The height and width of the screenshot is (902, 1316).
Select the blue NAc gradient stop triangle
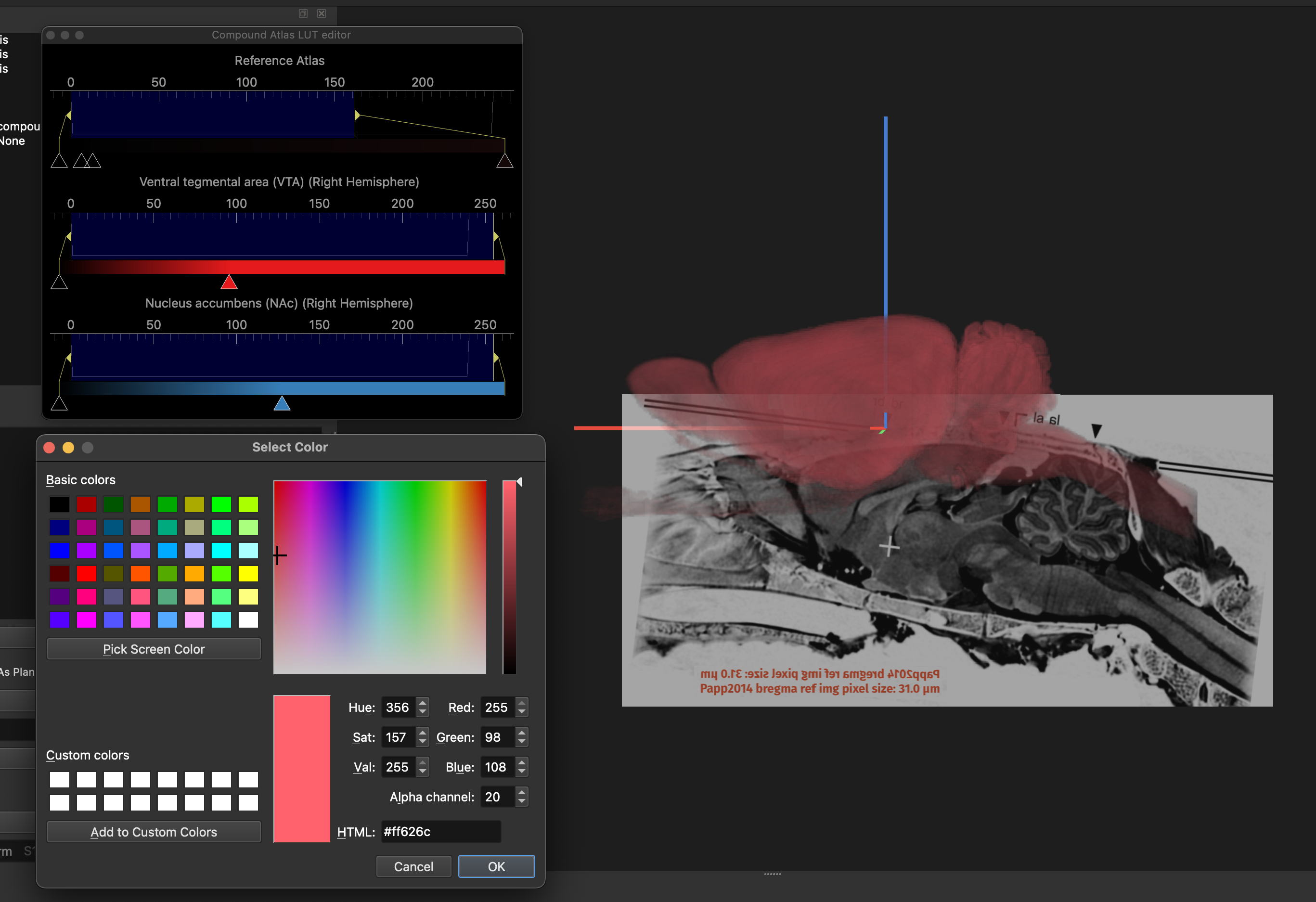pyautogui.click(x=282, y=403)
